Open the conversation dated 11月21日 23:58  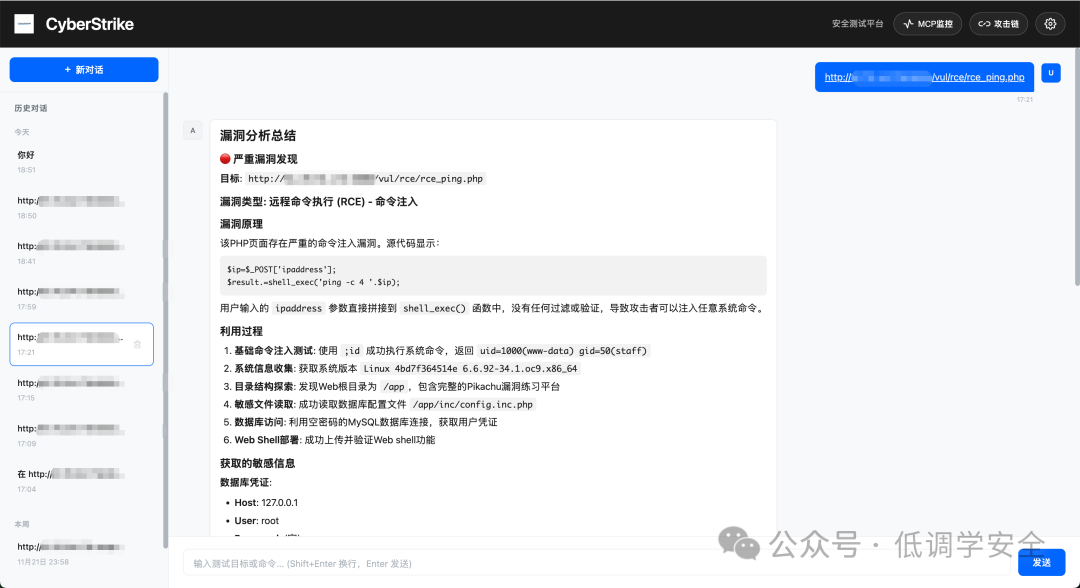81,554
